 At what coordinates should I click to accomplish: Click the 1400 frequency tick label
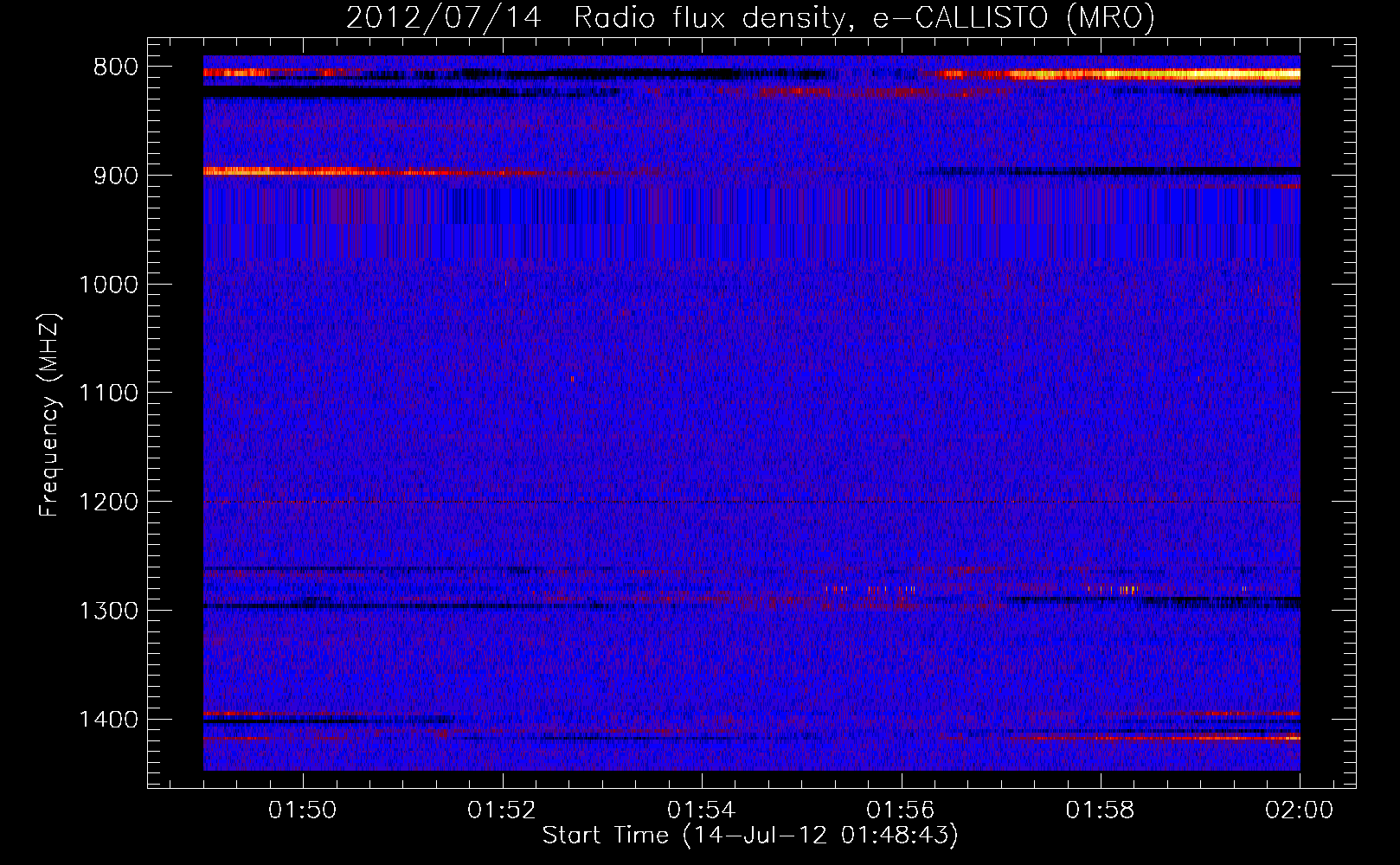[x=108, y=720]
